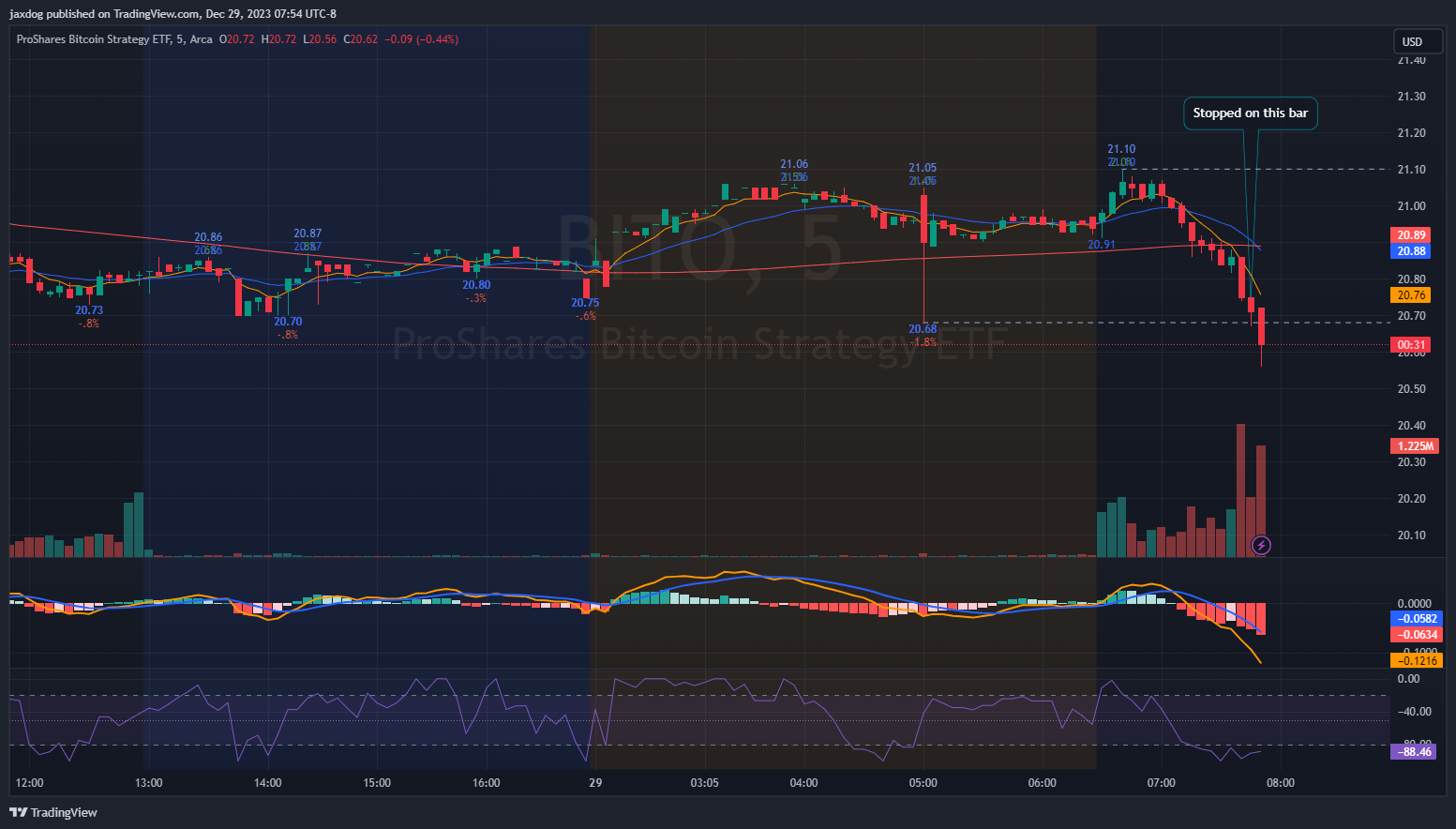Viewport: 1456px width, 829px height.
Task: Click the C20.62 close value in header
Action: [x=361, y=39]
